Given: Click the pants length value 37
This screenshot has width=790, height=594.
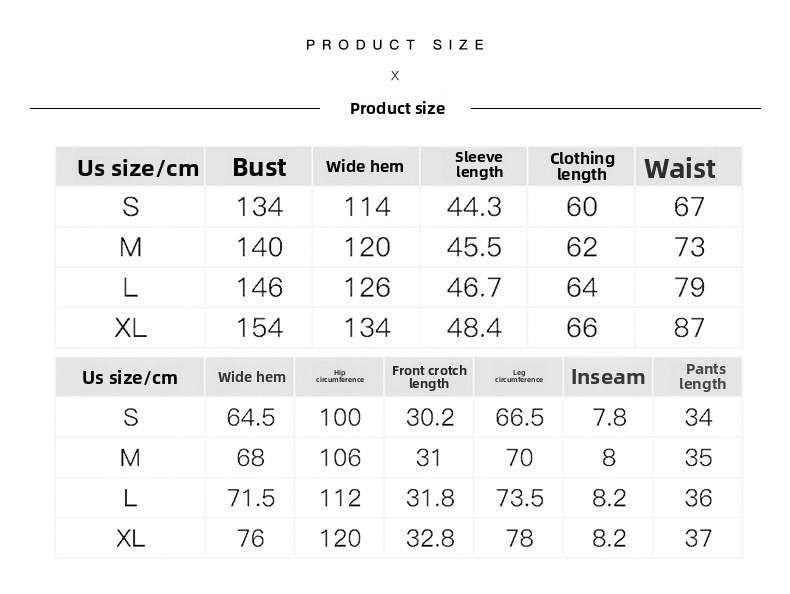Looking at the screenshot, I should 698,539.
